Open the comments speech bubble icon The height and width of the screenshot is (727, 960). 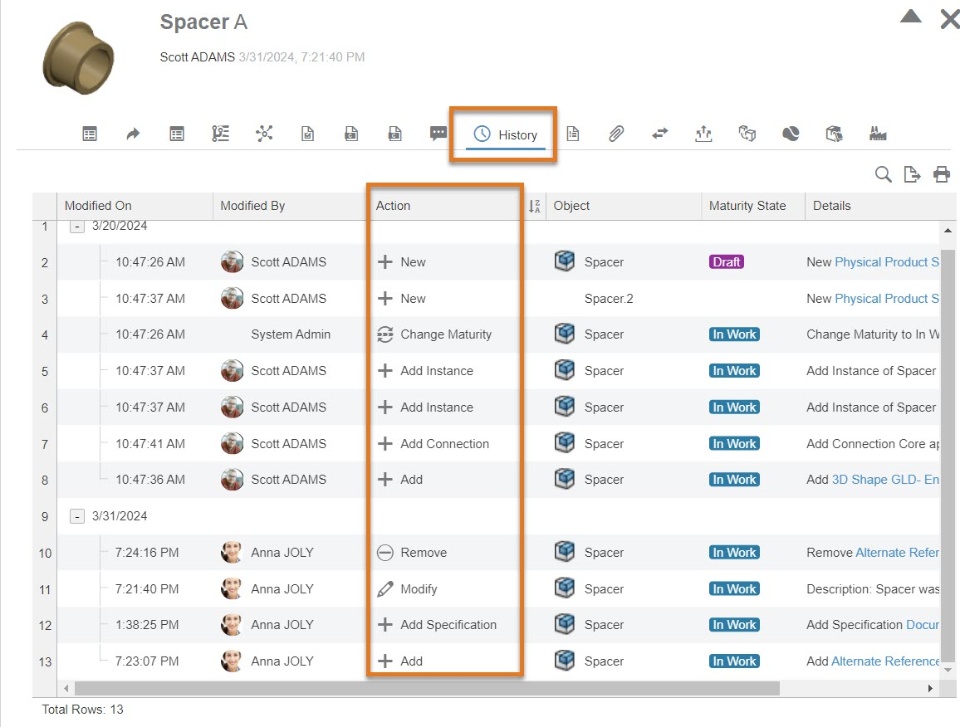(x=438, y=134)
